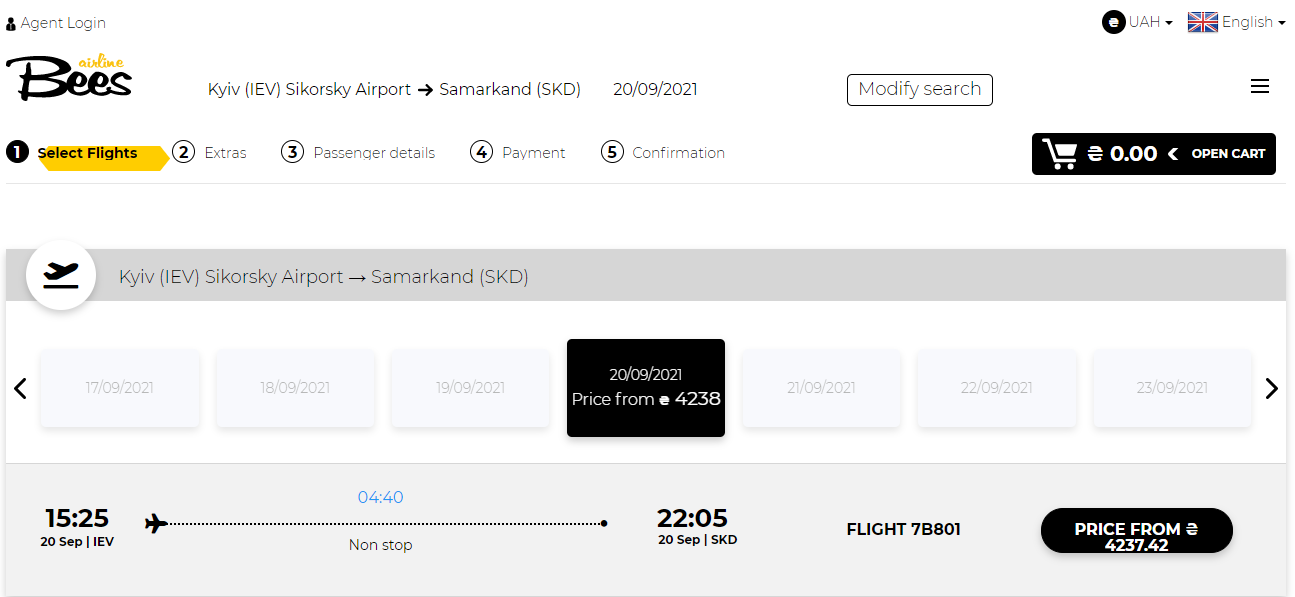This screenshot has height=597, width=1295.
Task: Click the departing airplane circle icon
Action: pyautogui.click(x=61, y=275)
